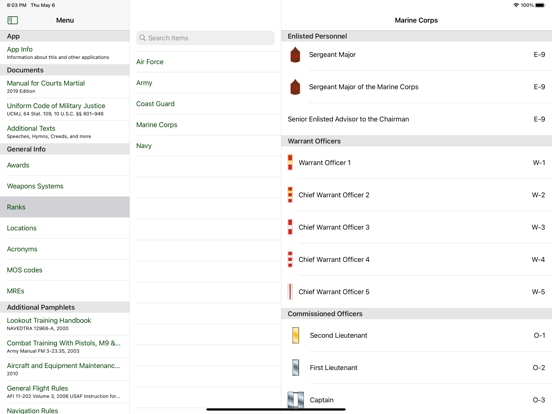
Task: Click the search magnifier icon
Action: (142, 38)
